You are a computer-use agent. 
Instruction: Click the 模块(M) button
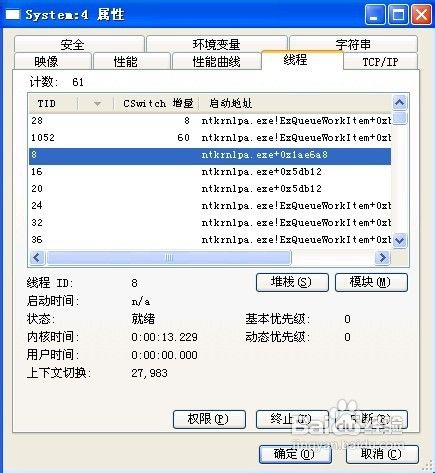pyautogui.click(x=371, y=282)
